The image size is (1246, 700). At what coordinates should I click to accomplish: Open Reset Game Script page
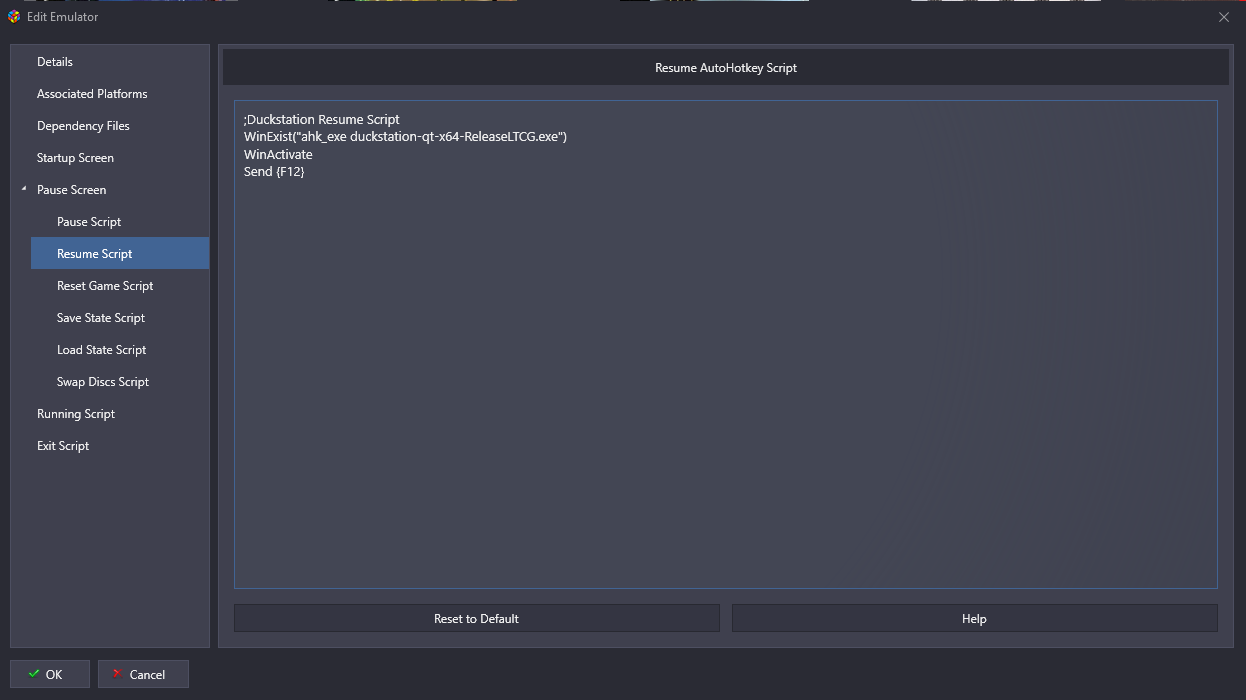(x=105, y=286)
